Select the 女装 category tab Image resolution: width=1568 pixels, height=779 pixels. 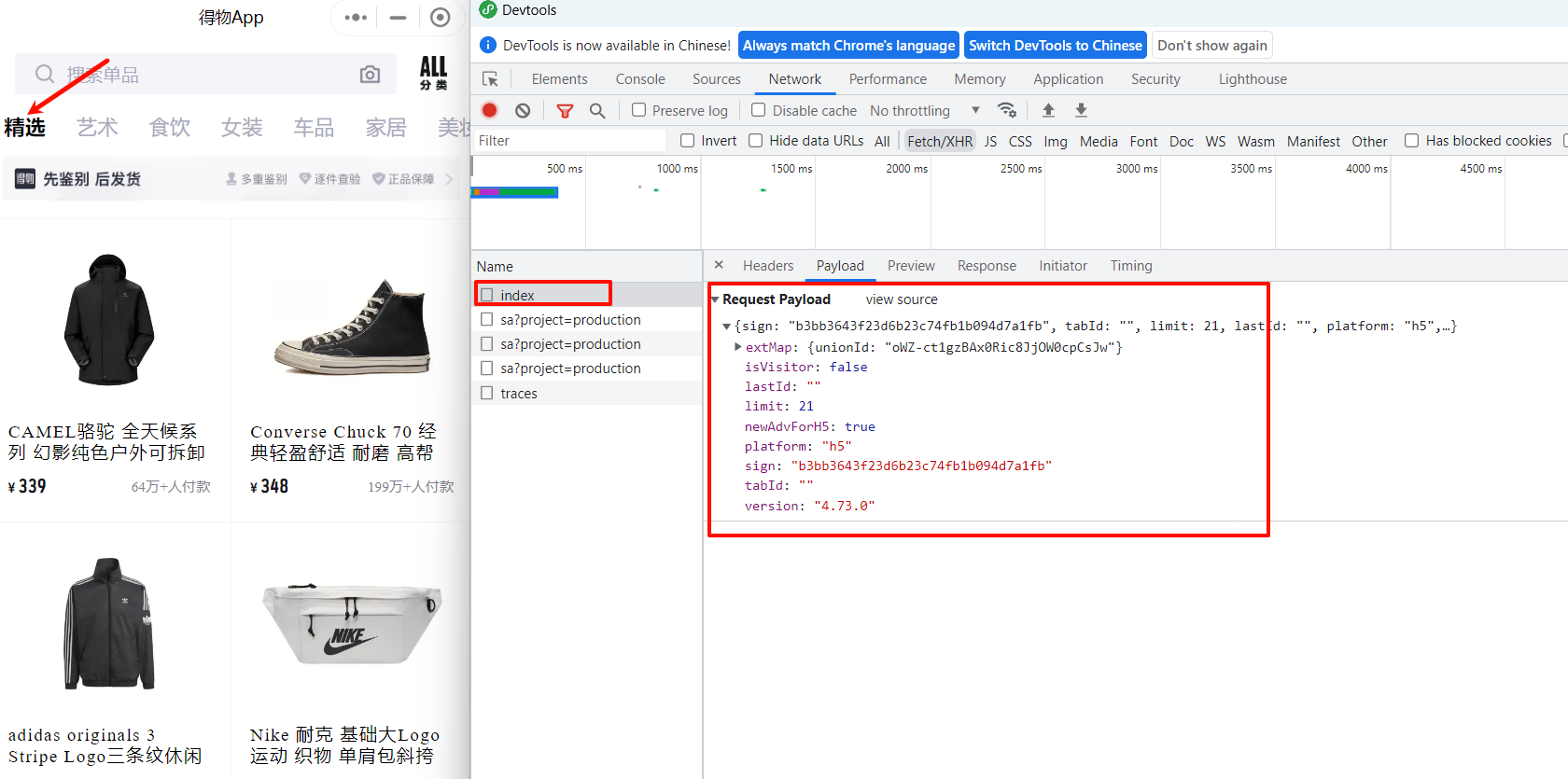(x=242, y=127)
